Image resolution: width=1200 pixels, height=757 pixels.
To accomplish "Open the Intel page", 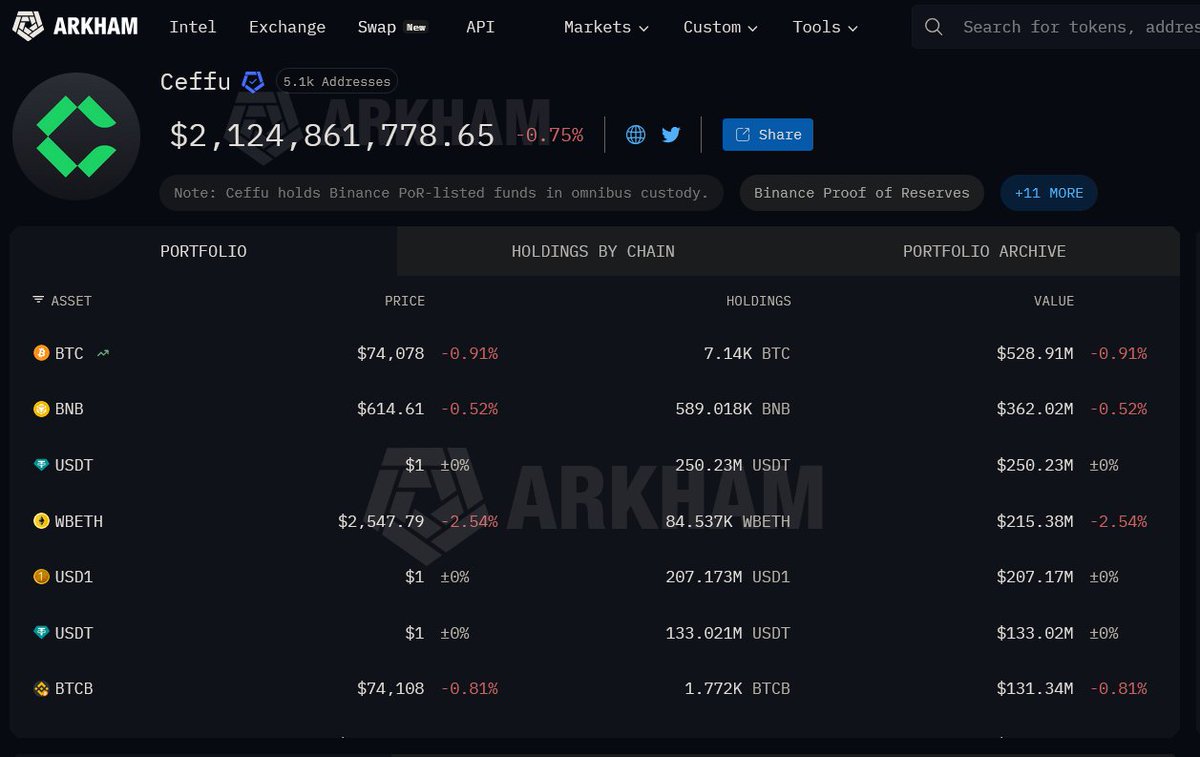I will point(193,27).
